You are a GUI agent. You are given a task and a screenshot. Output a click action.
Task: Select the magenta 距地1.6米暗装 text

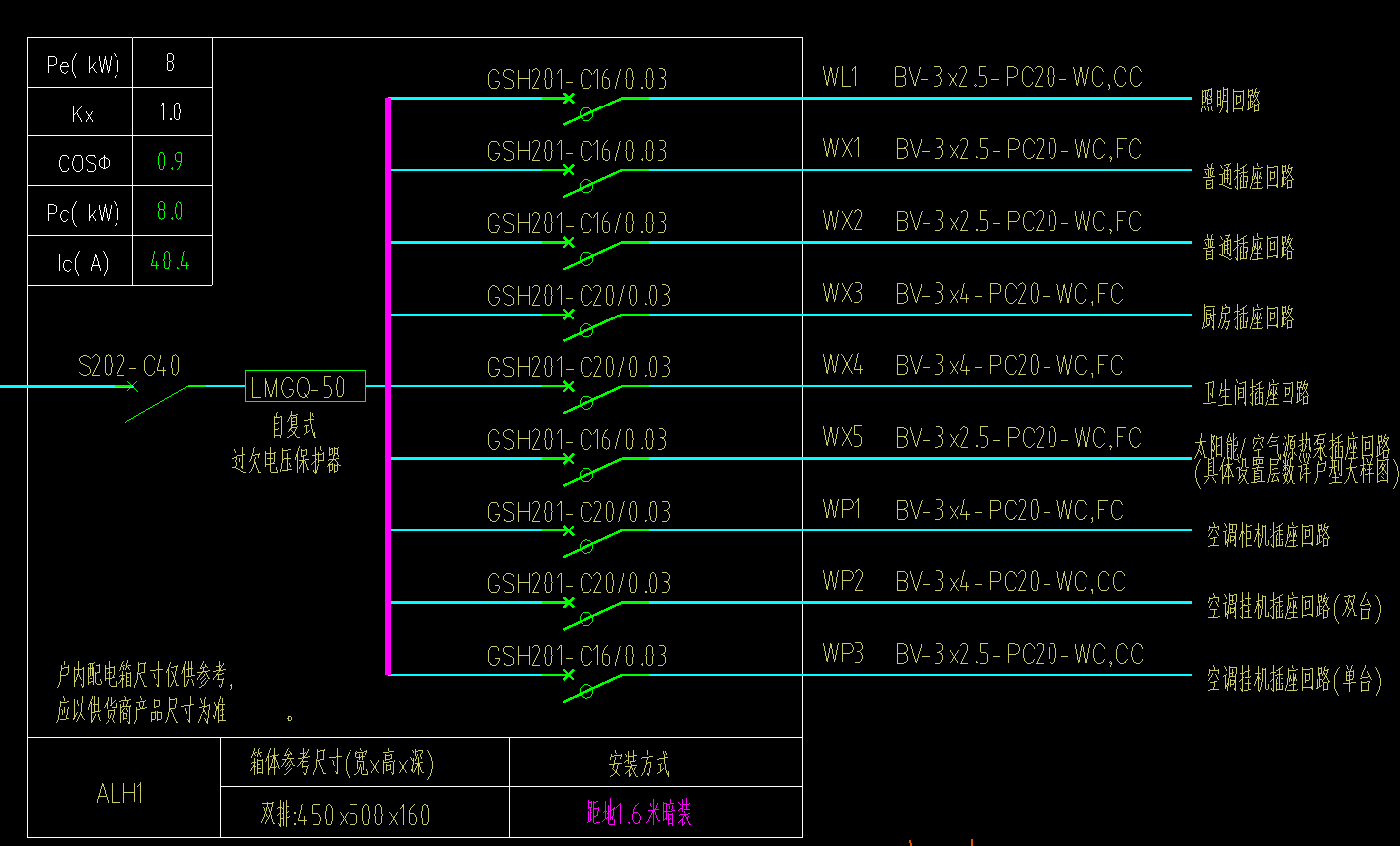[639, 814]
